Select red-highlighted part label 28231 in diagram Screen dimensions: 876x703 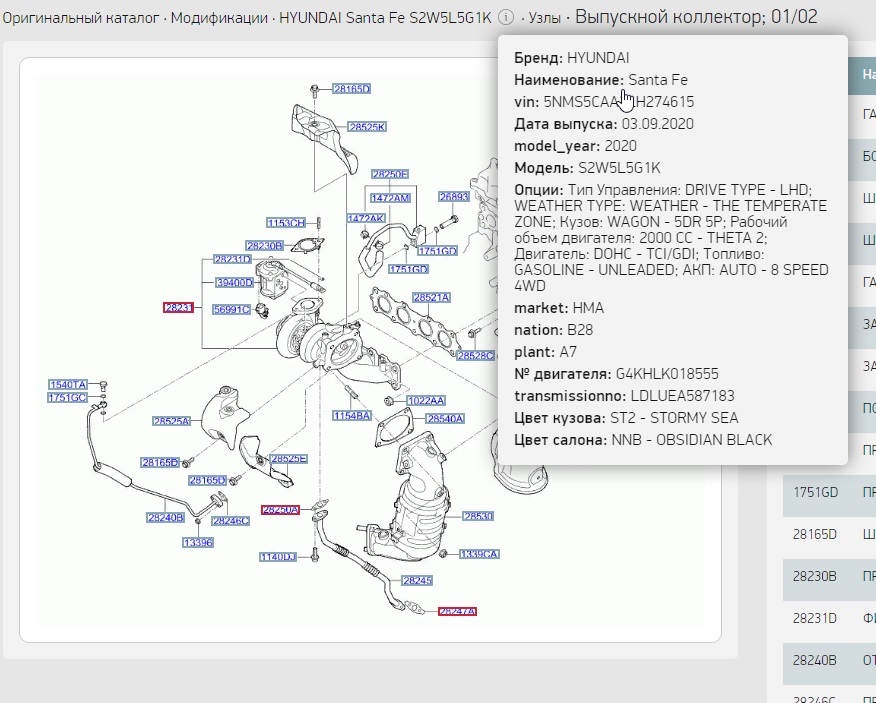coord(179,308)
